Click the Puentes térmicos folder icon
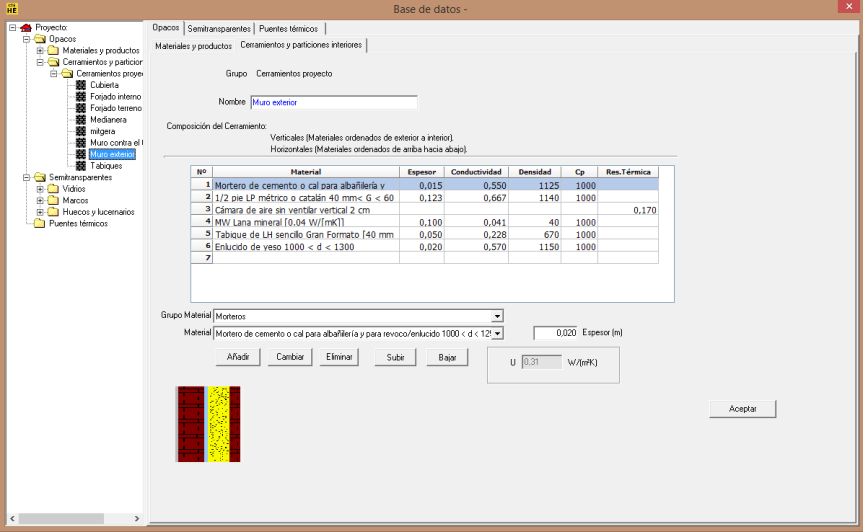Image resolution: width=863 pixels, height=532 pixels. 39,223
